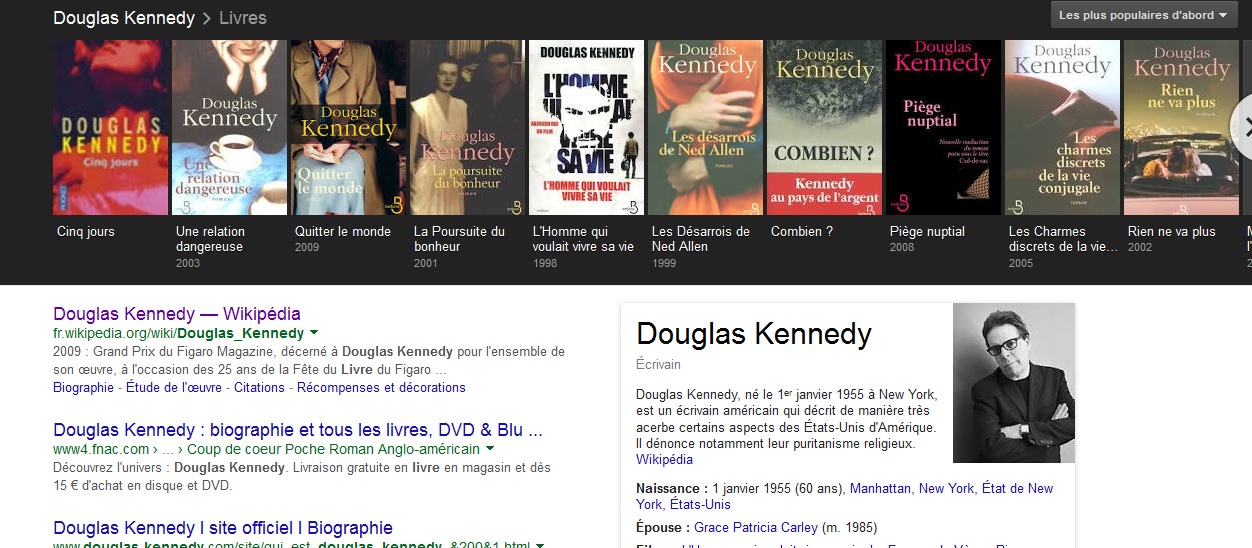Click the 'Douglas Kennedy' knowledge panel heading
The height and width of the screenshot is (548, 1252).
(754, 334)
